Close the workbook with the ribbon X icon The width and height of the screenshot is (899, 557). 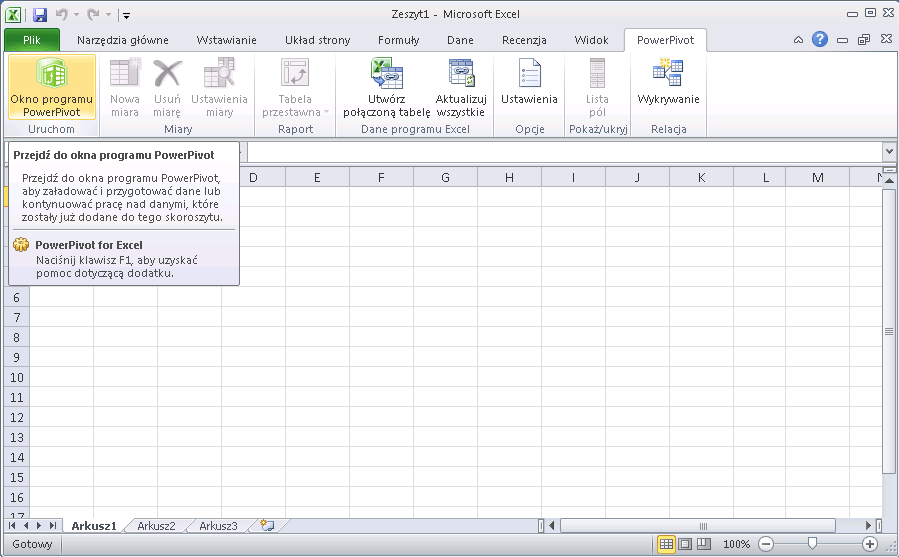pyautogui.click(x=886, y=39)
